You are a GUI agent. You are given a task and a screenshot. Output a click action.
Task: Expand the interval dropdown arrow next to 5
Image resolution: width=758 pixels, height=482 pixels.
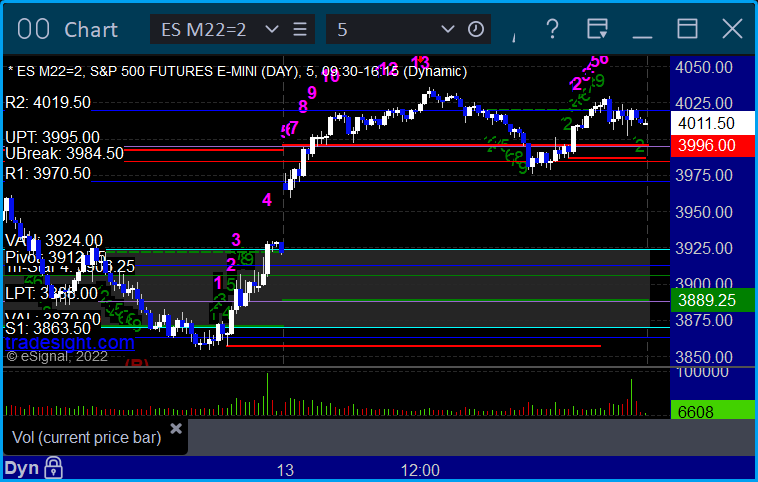(448, 29)
